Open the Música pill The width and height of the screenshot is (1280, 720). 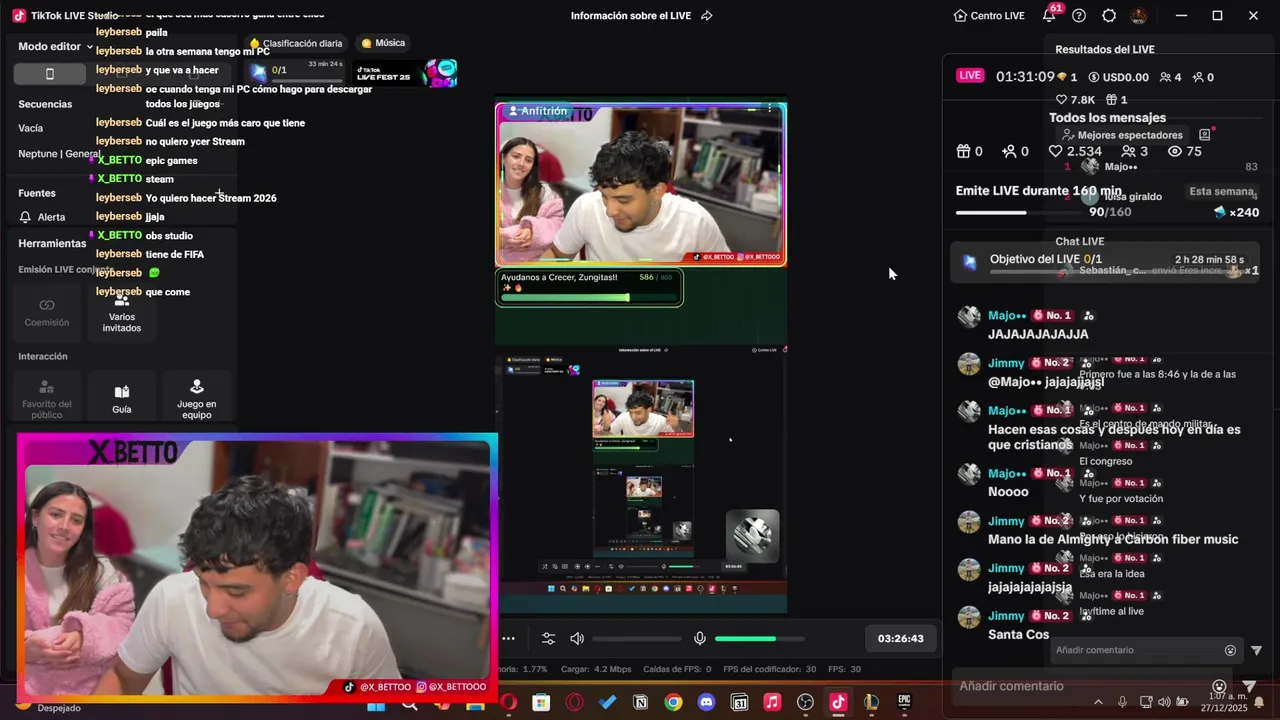[x=383, y=43]
